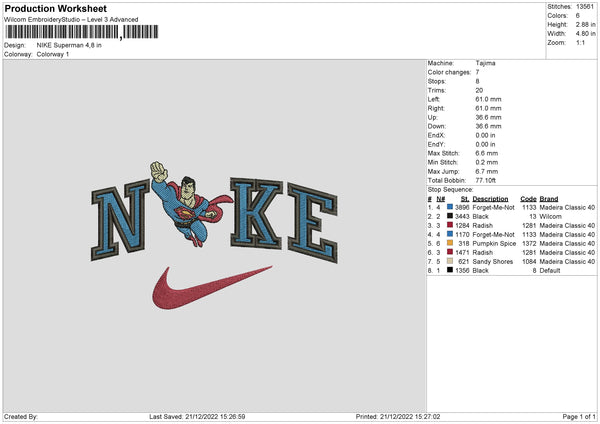
Task: Click the Stop Sequence heading
Action: tap(451, 190)
